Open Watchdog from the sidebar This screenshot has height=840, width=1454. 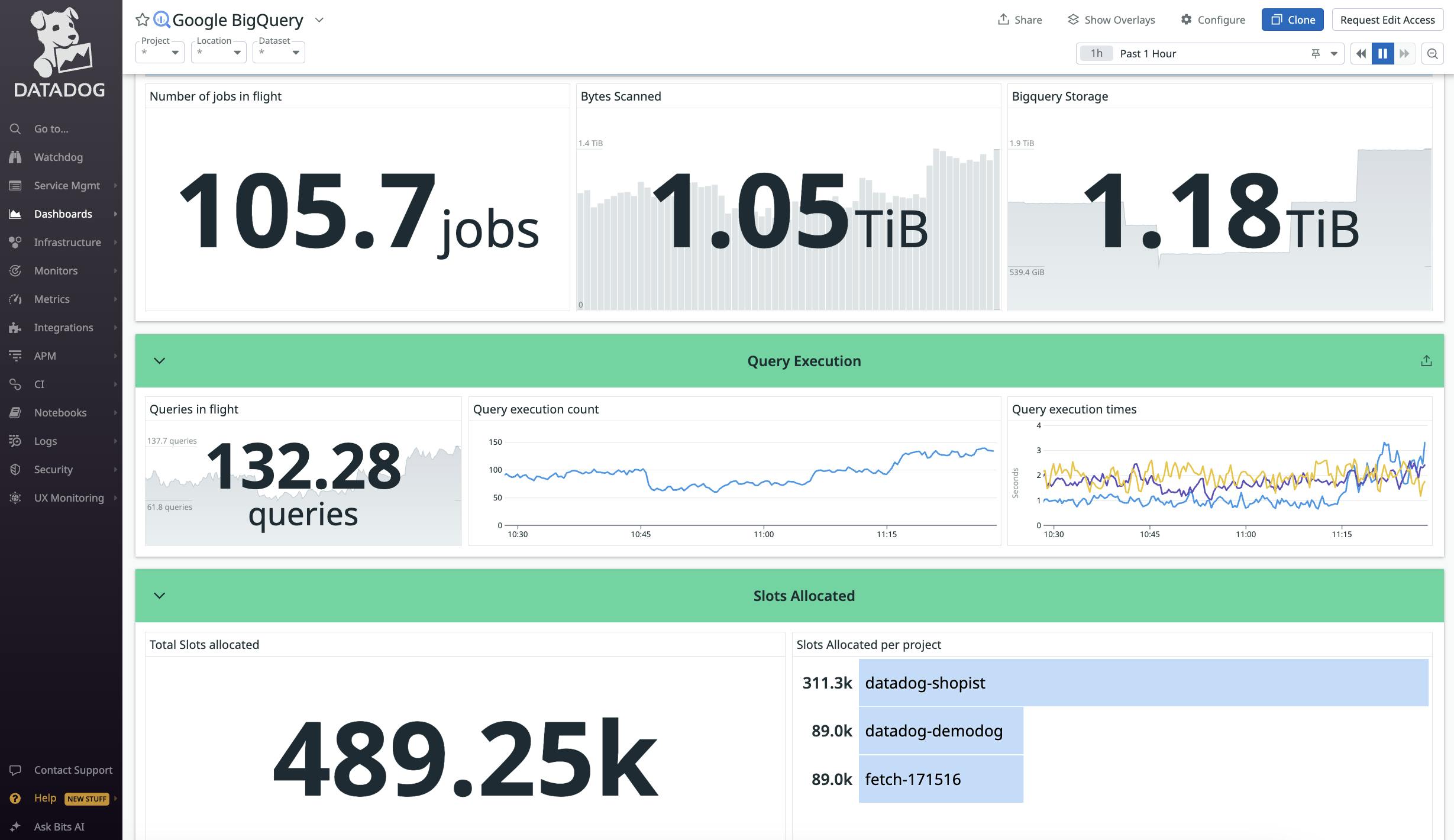(x=58, y=157)
